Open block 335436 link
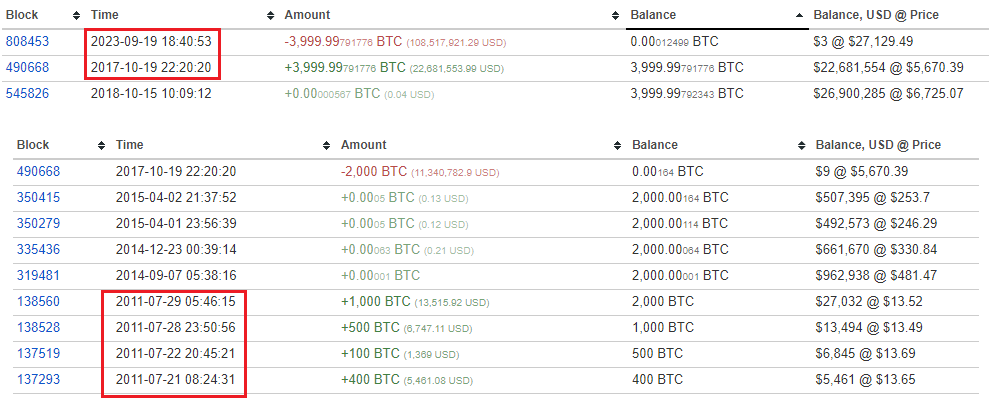The height and width of the screenshot is (400, 999). point(38,248)
